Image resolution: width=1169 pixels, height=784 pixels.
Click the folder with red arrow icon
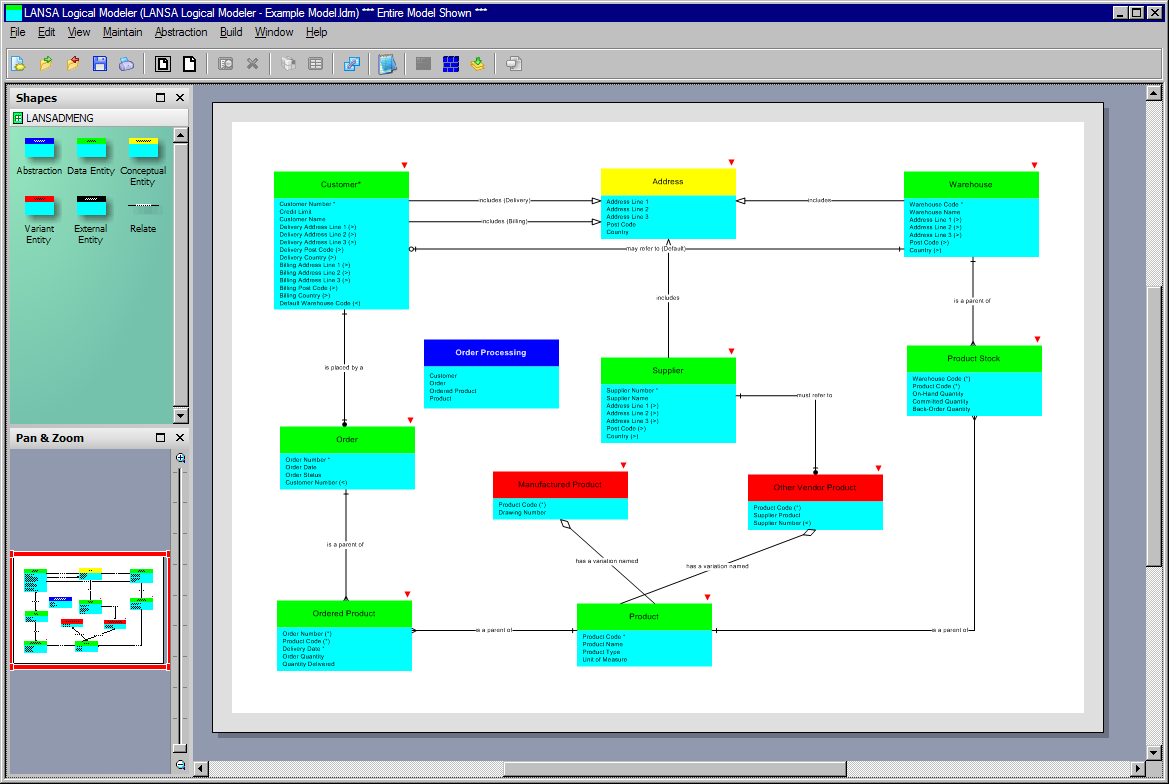tap(73, 64)
